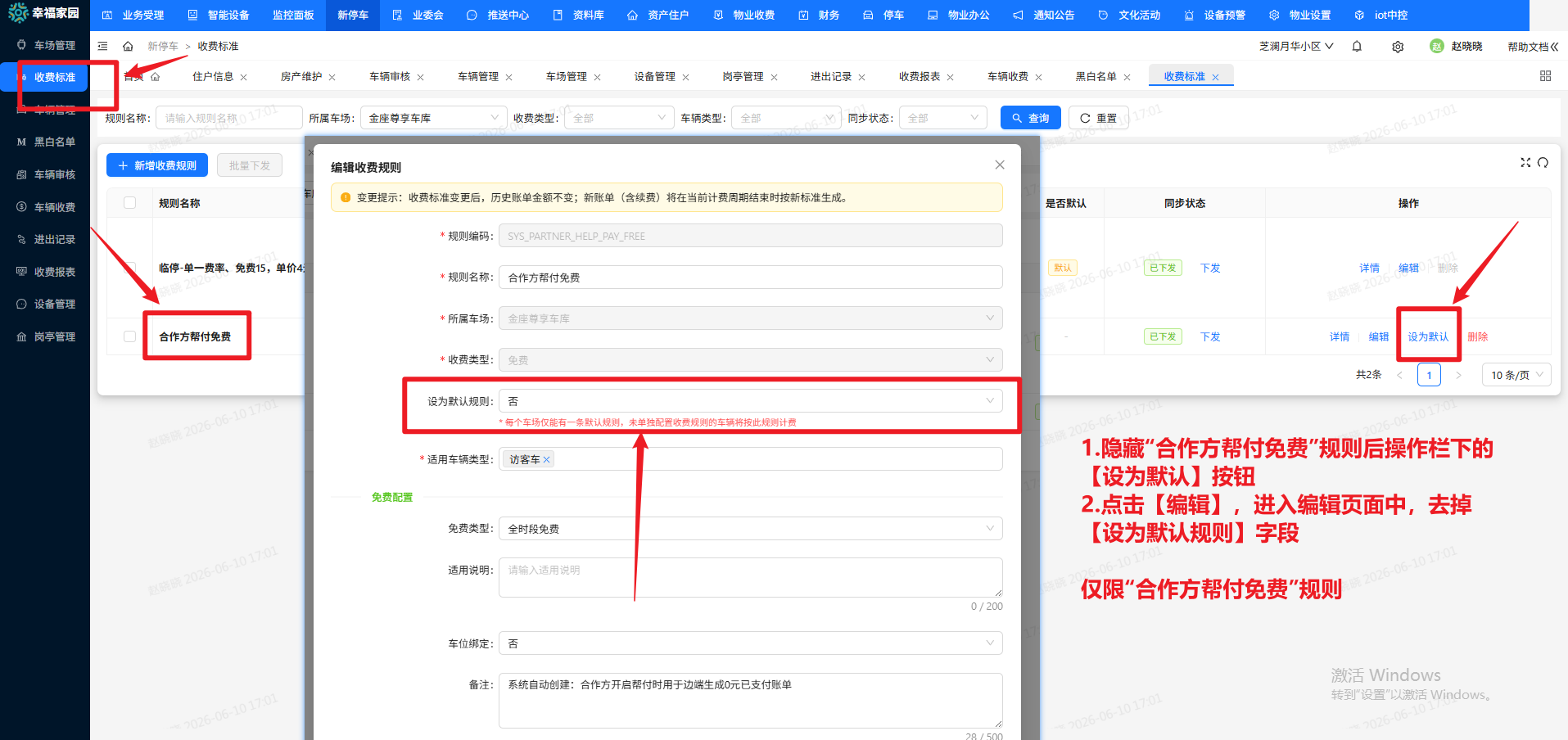The image size is (1568, 740).
Task: Open the 收费类型 filter dropdown
Action: tap(619, 118)
